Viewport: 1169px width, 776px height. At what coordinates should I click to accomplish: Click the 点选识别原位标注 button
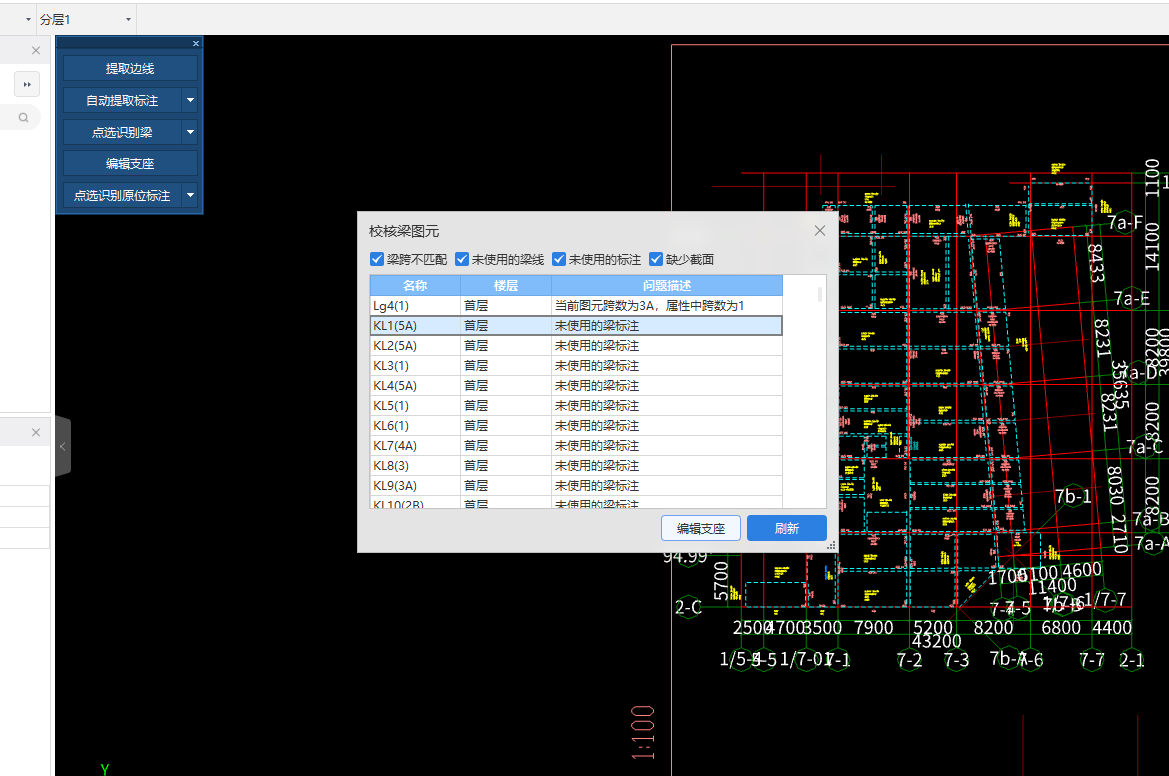click(x=122, y=195)
